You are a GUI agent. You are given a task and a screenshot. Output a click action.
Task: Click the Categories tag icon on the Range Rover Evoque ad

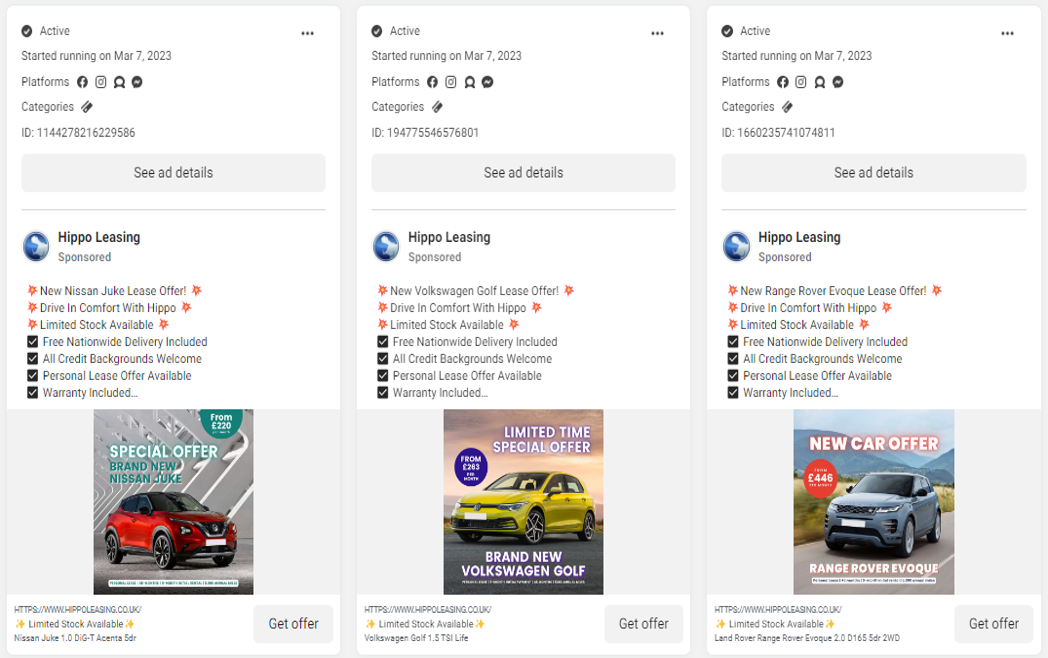point(787,106)
